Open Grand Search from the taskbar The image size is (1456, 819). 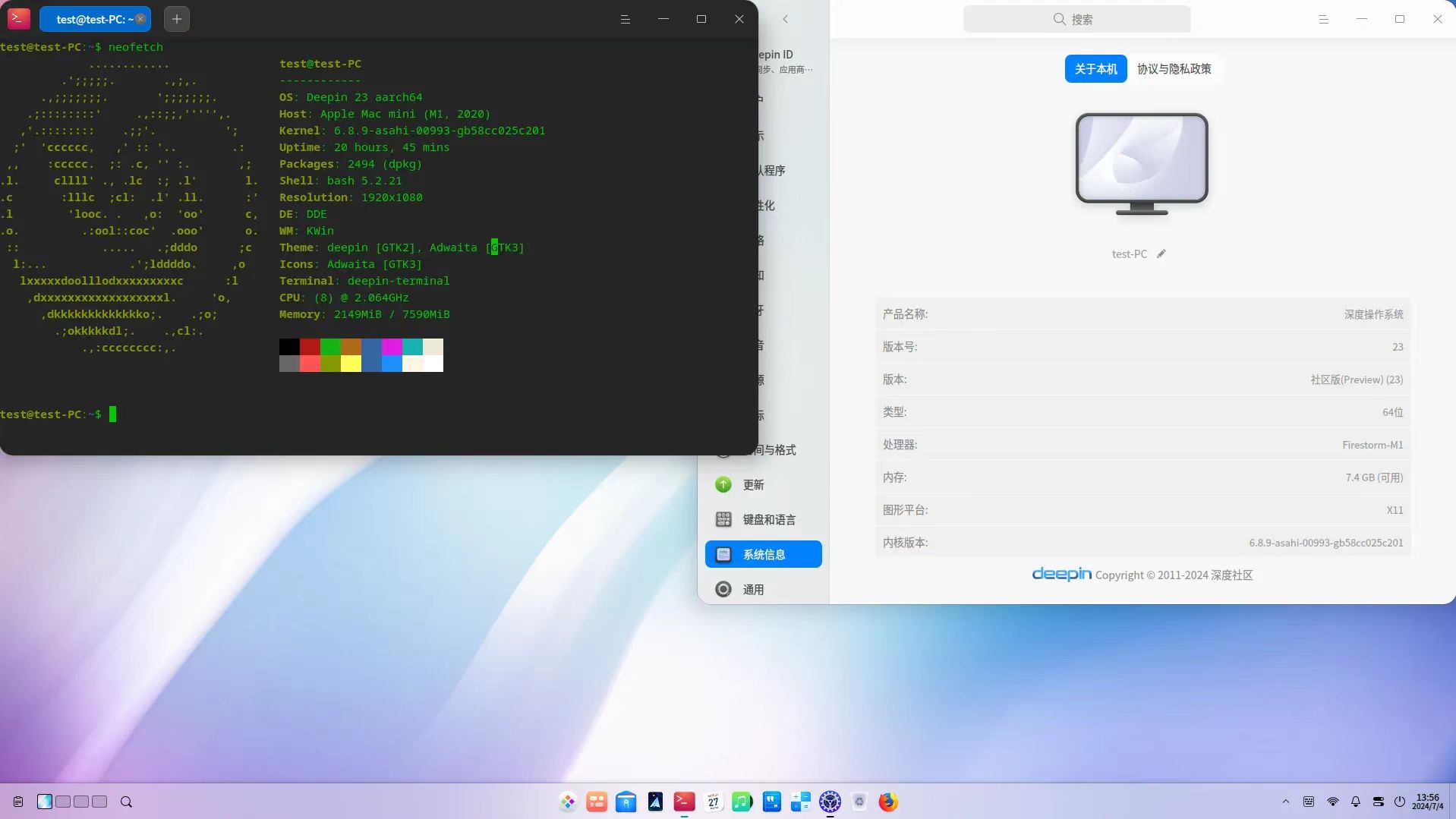coord(126,802)
